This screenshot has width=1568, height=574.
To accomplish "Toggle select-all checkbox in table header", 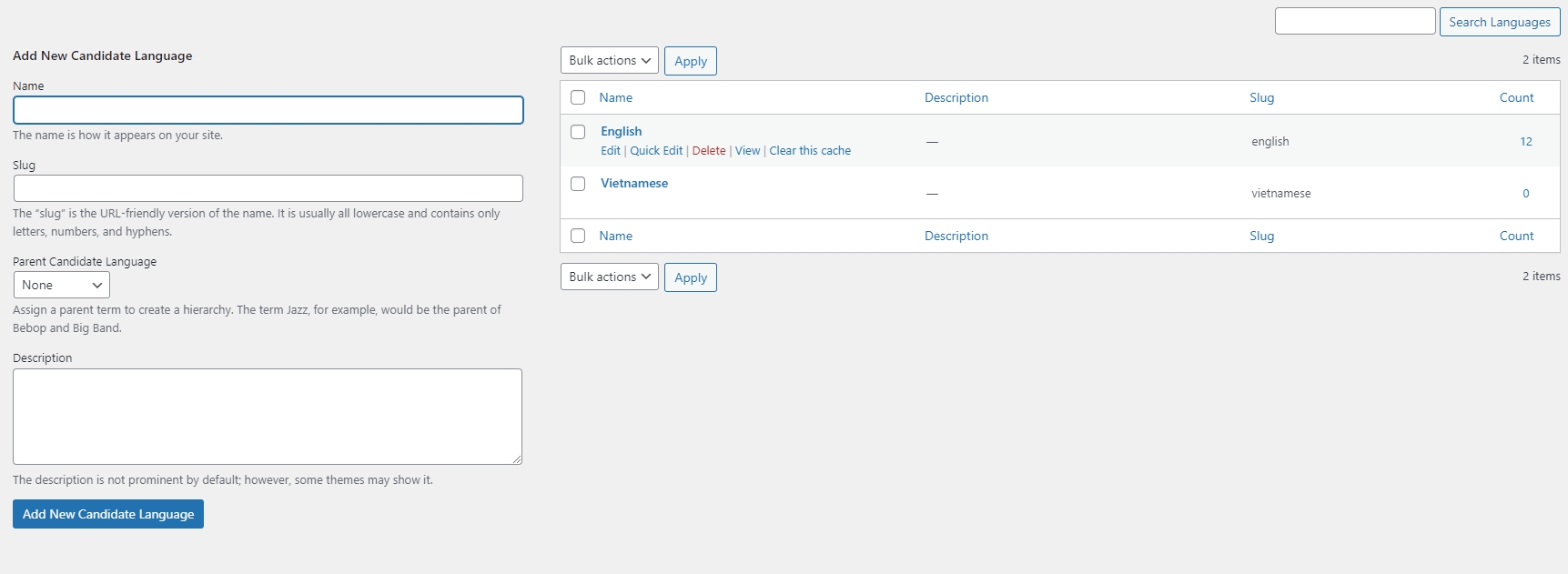I will point(578,97).
